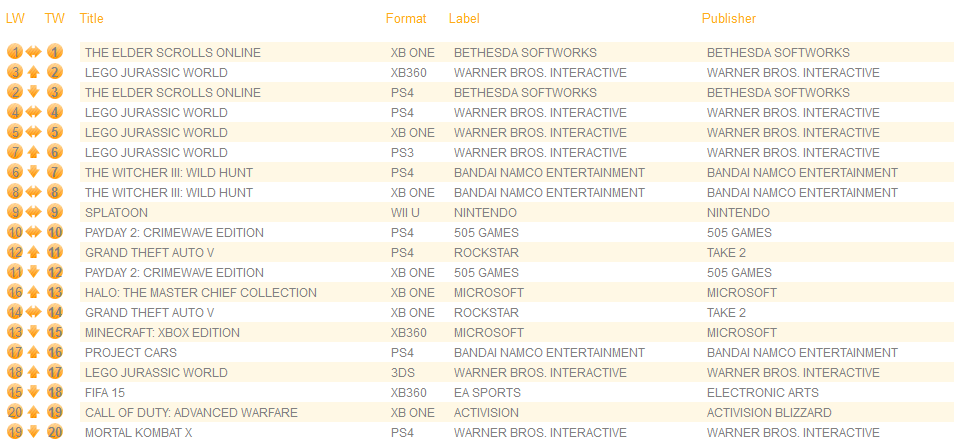Click the Publisher column header
Image resolution: width=954 pixels, height=442 pixels.
(729, 18)
